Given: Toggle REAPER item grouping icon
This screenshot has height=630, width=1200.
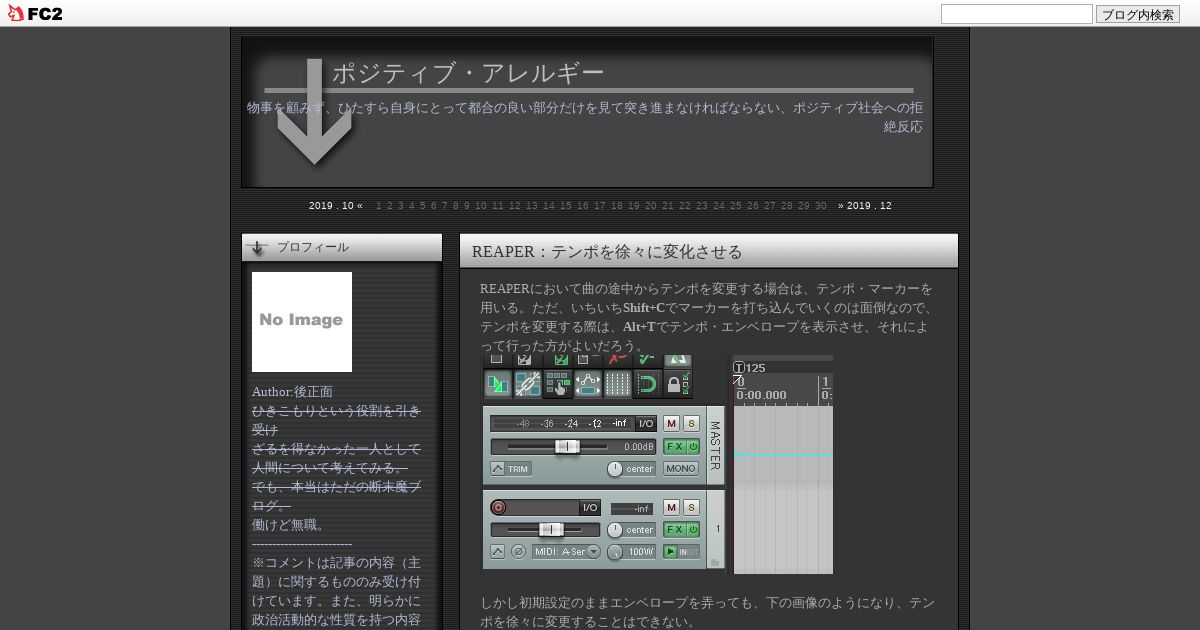Looking at the screenshot, I should click(527, 384).
